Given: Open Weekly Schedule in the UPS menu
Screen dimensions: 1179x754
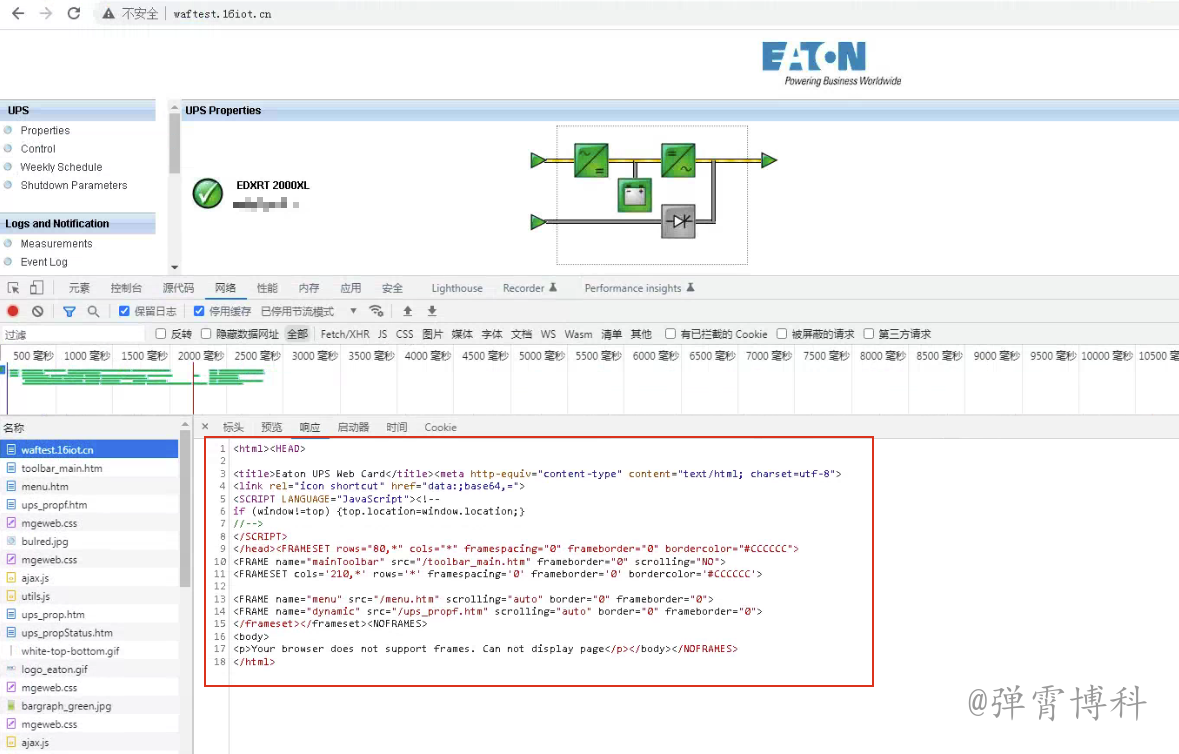Looking at the screenshot, I should (x=61, y=167).
